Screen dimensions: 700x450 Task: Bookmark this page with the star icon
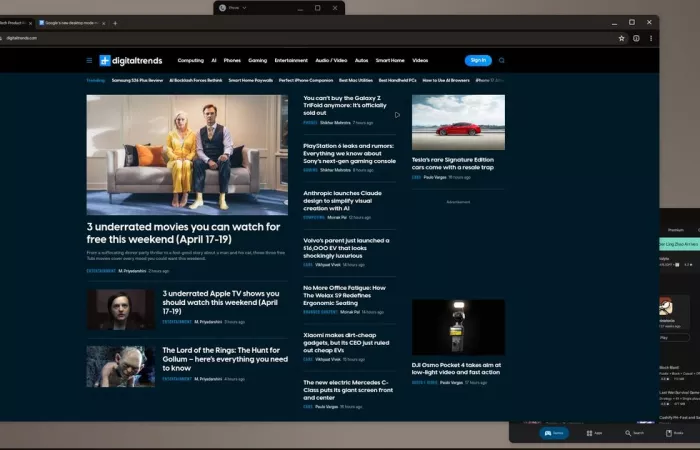pos(621,38)
